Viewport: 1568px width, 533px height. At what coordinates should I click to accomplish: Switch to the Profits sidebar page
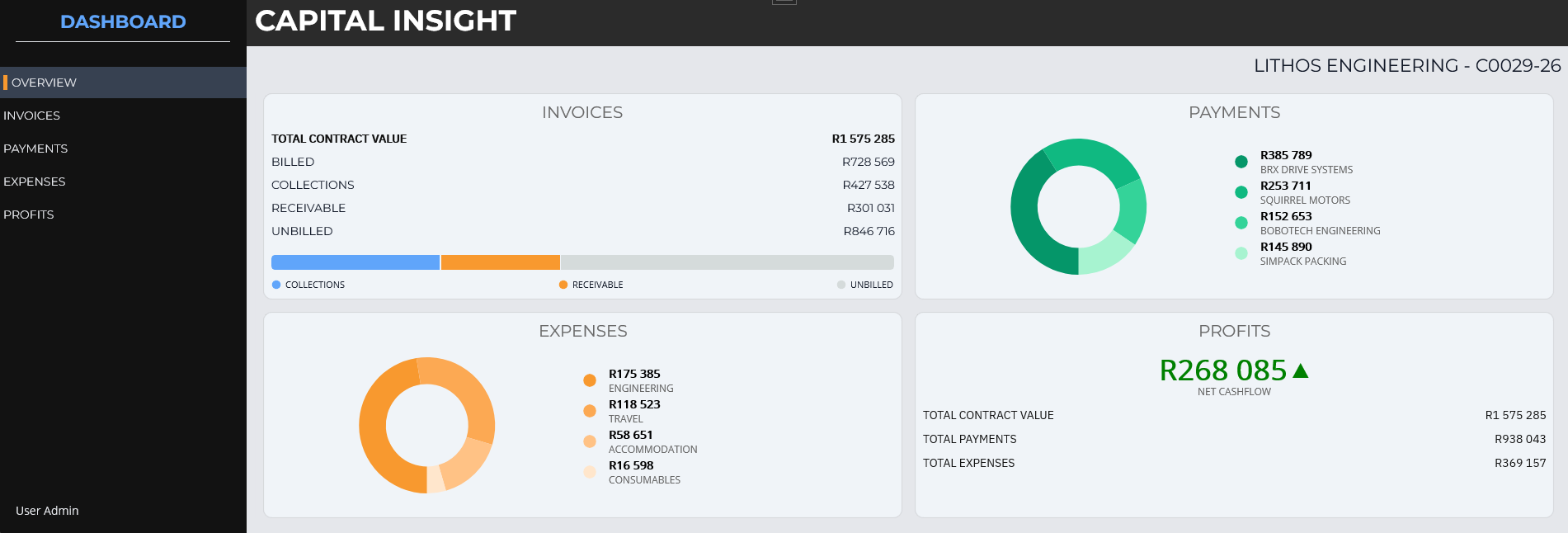28,215
